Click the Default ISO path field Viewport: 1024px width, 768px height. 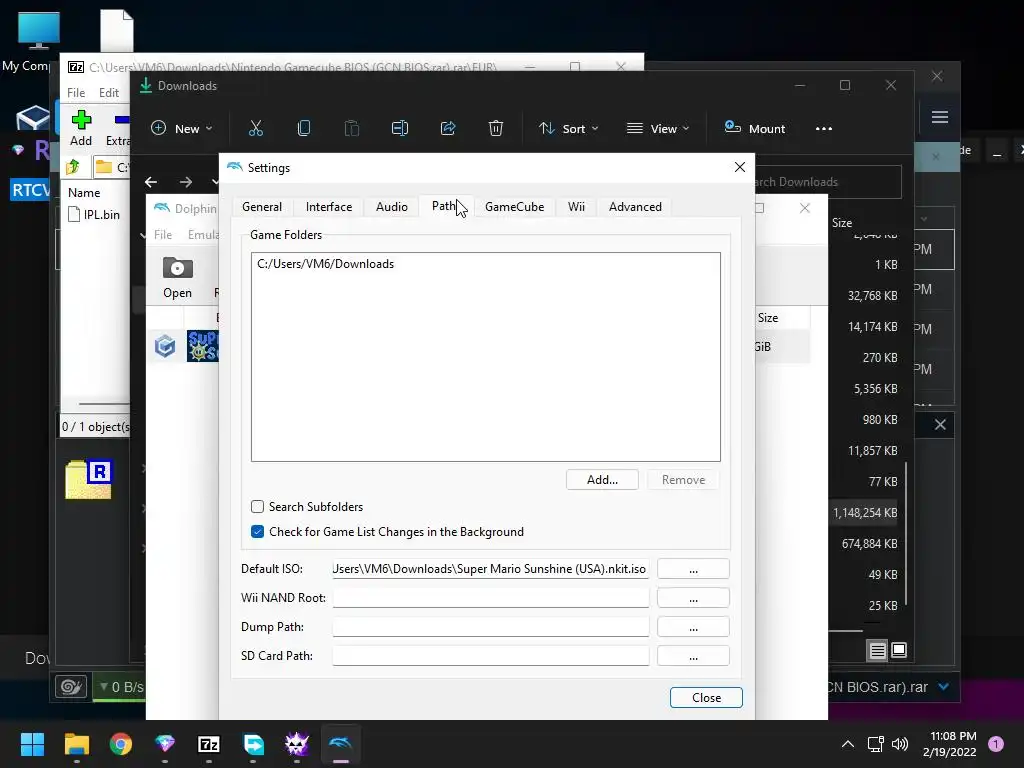[x=490, y=569]
